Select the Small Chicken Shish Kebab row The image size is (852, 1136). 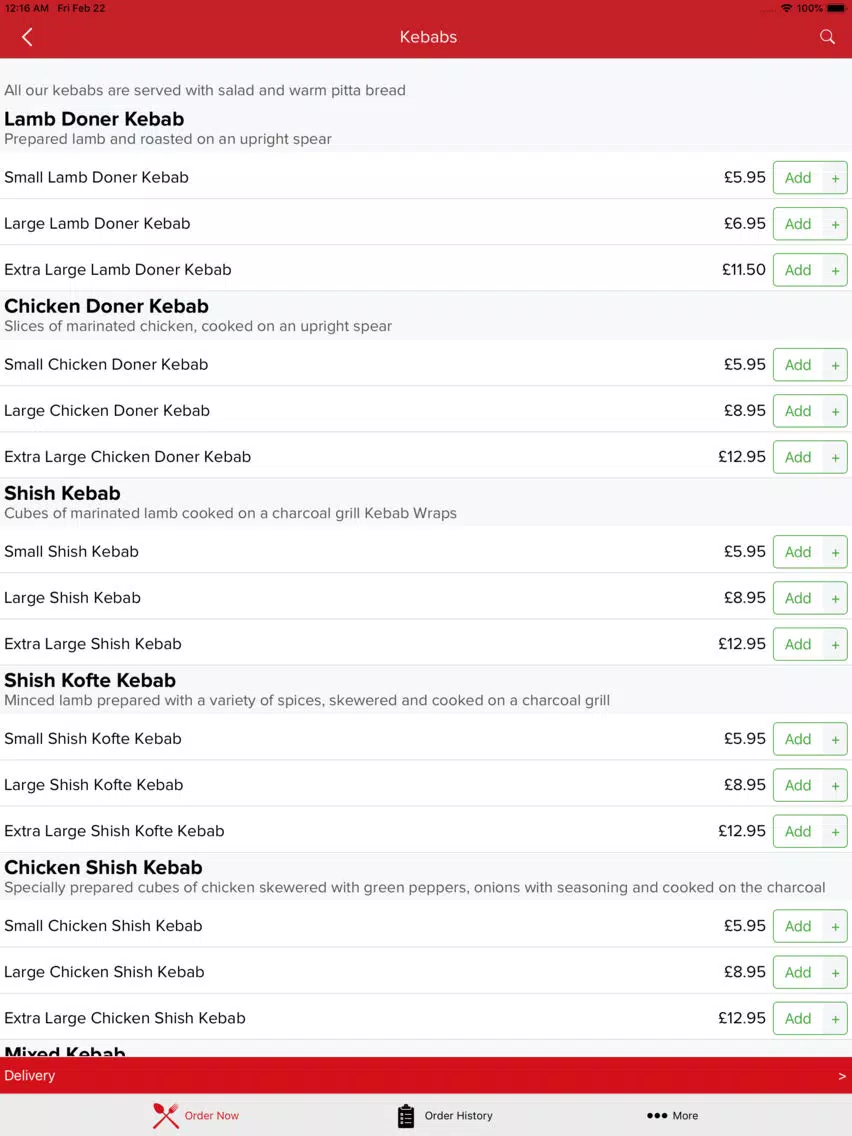point(426,926)
